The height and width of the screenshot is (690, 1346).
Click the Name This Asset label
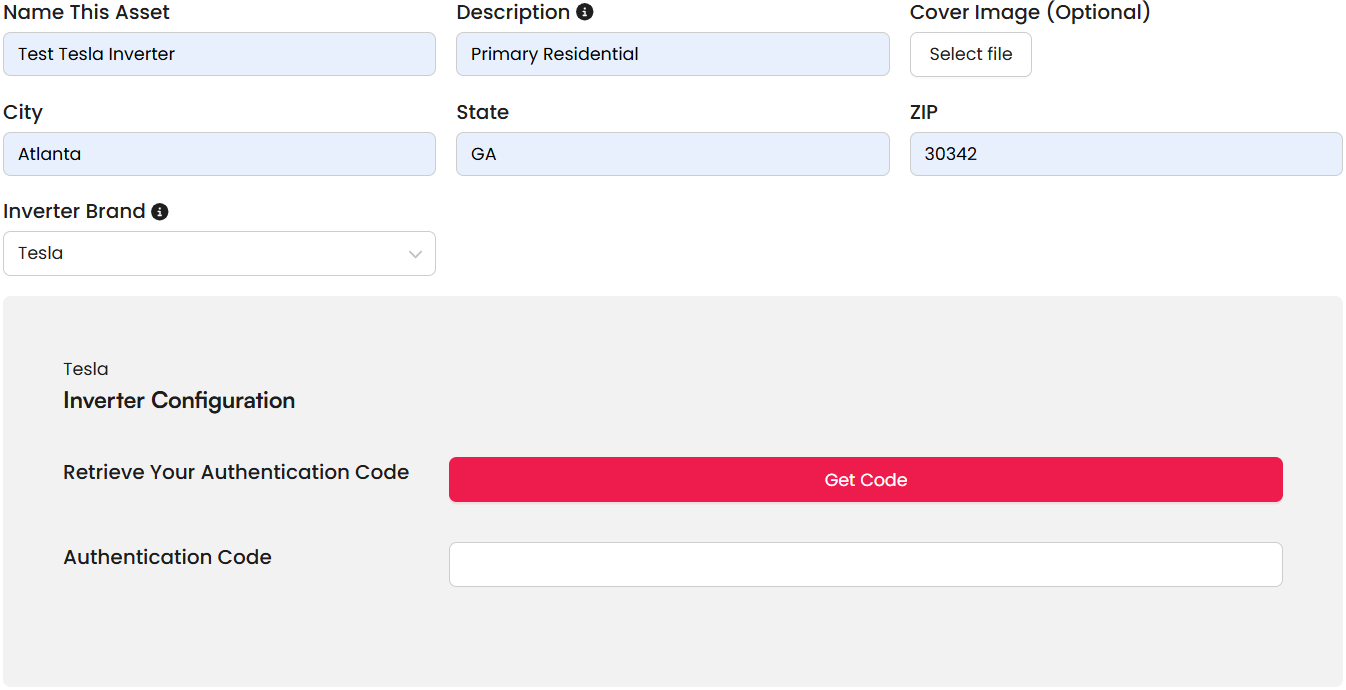tap(87, 12)
